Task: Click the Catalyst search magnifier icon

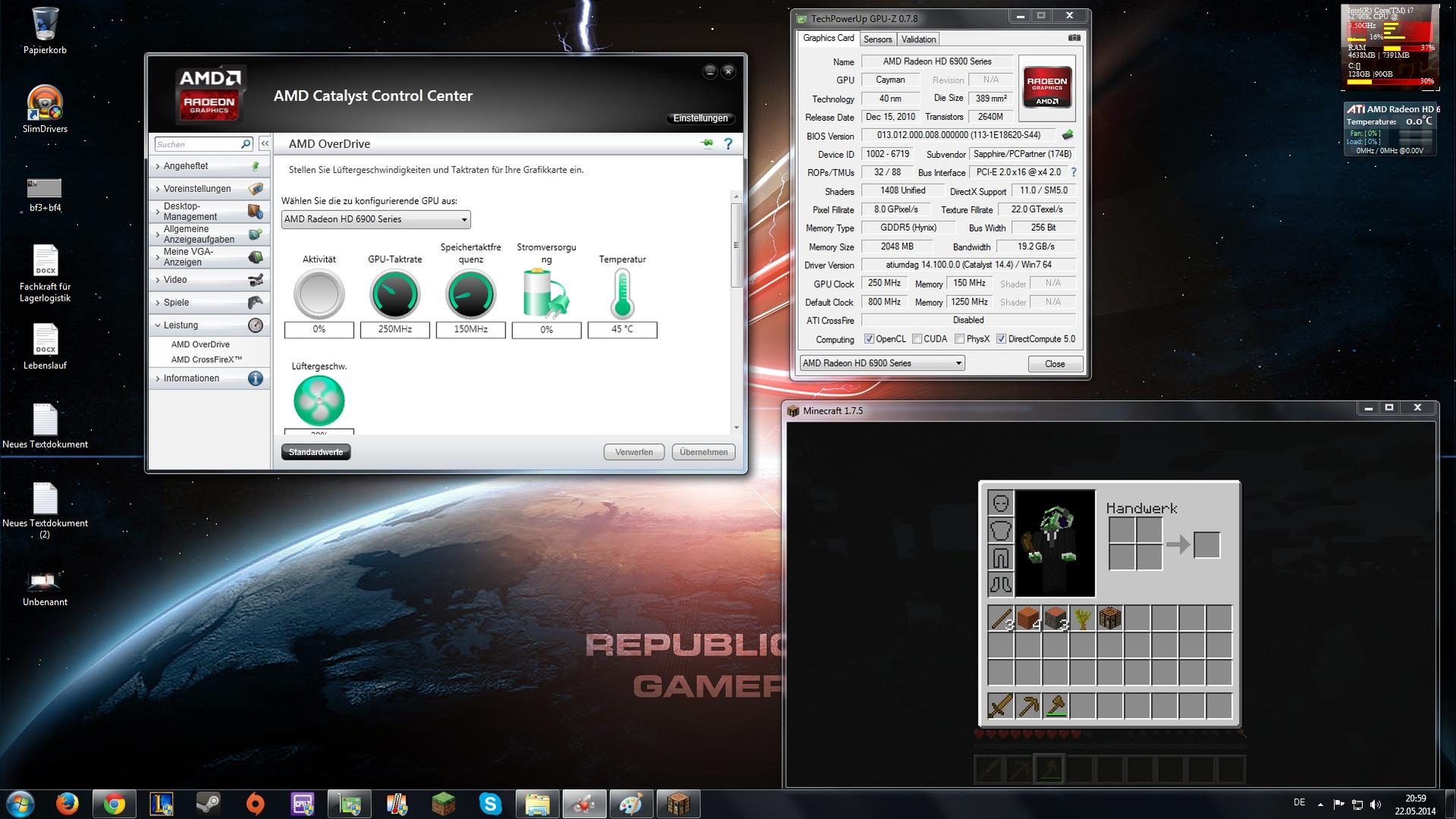Action: 246,144
